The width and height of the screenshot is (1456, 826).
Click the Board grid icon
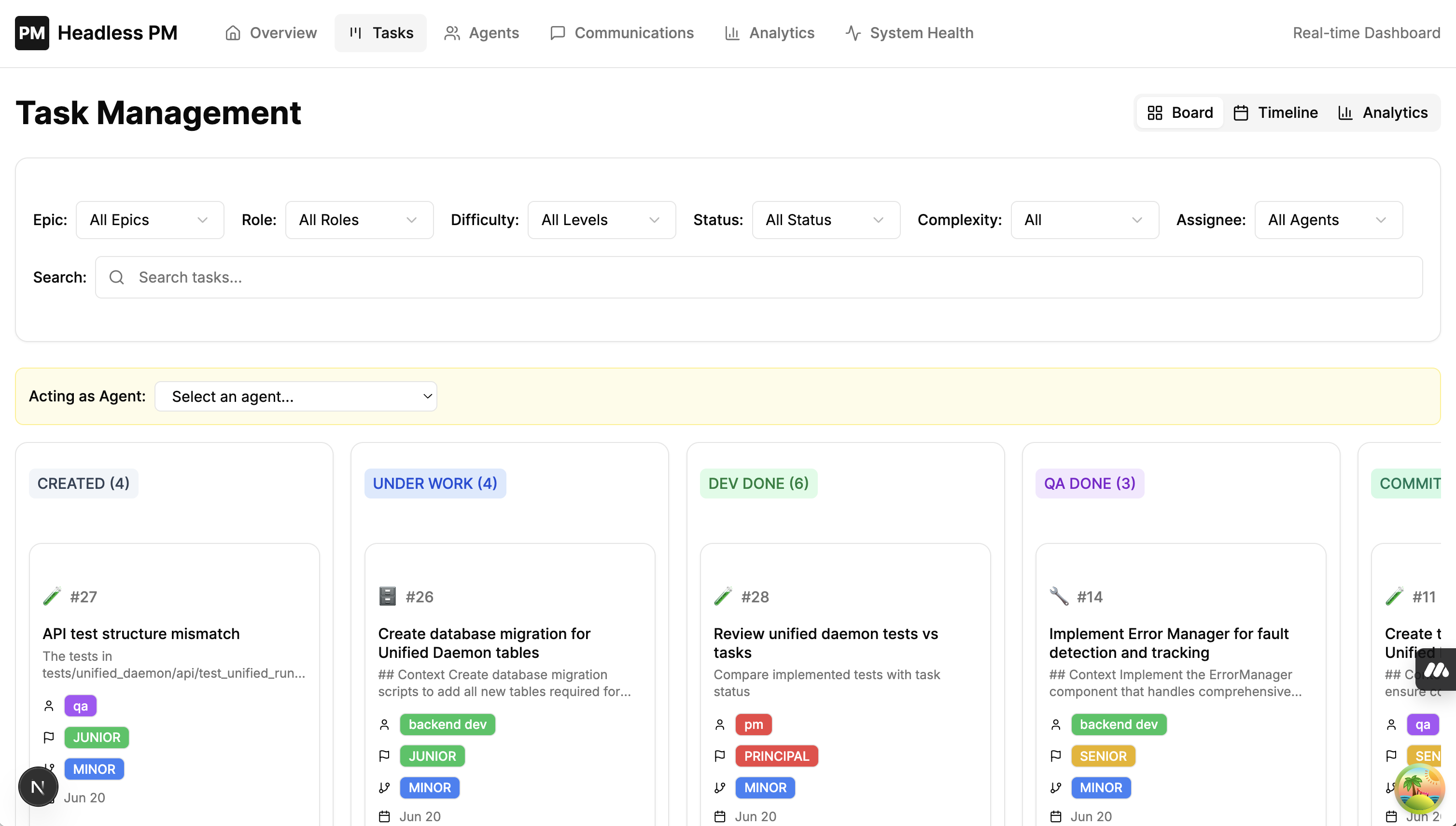point(1154,113)
